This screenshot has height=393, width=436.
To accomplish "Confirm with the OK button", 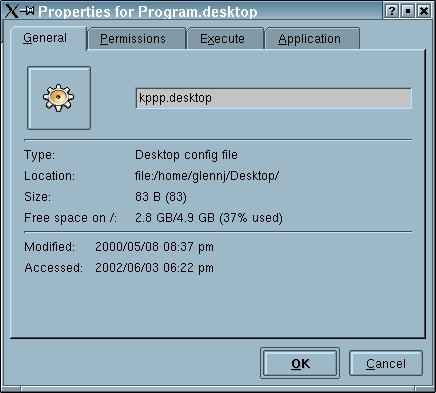I will 300,363.
